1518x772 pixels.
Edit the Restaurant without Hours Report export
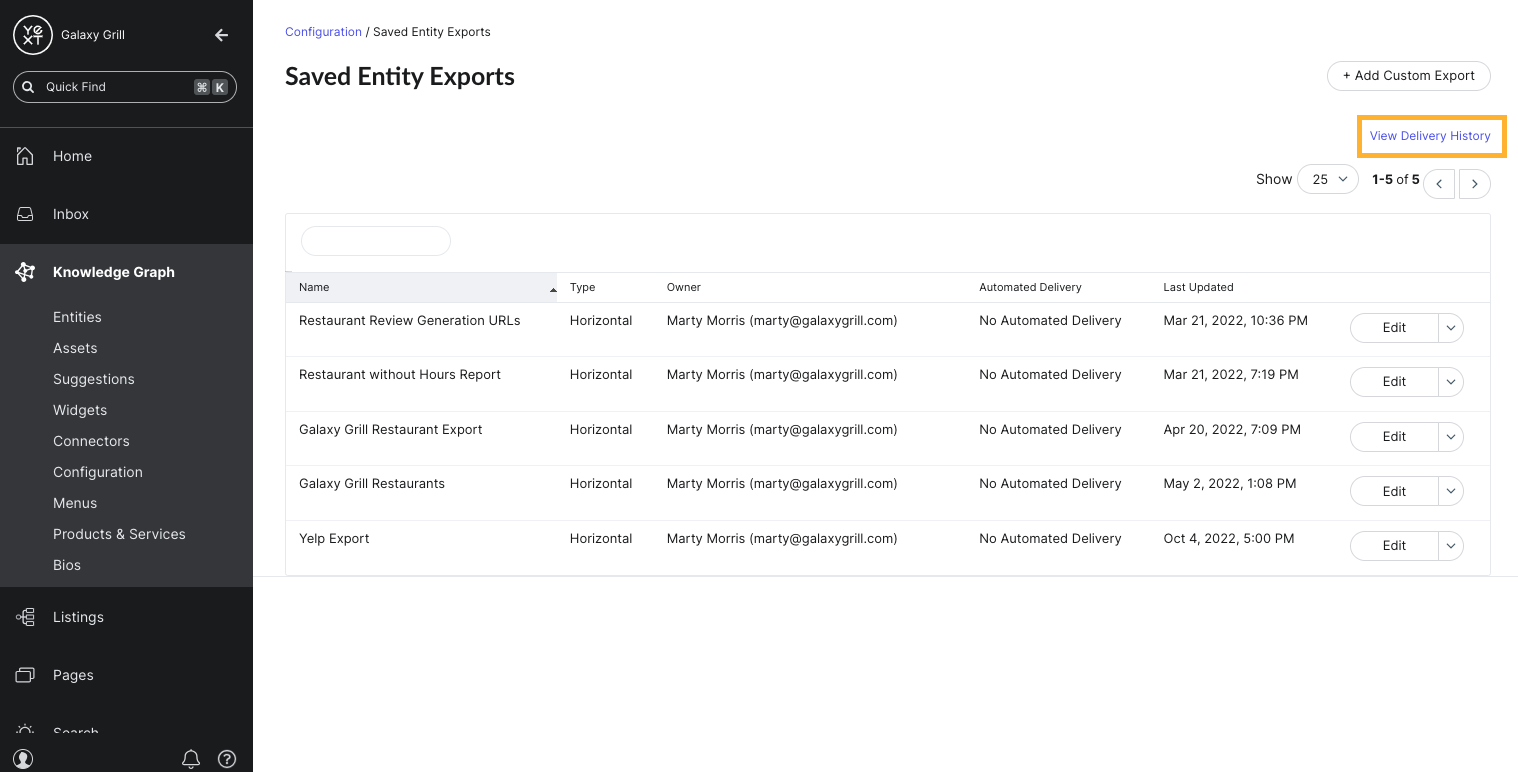1394,382
